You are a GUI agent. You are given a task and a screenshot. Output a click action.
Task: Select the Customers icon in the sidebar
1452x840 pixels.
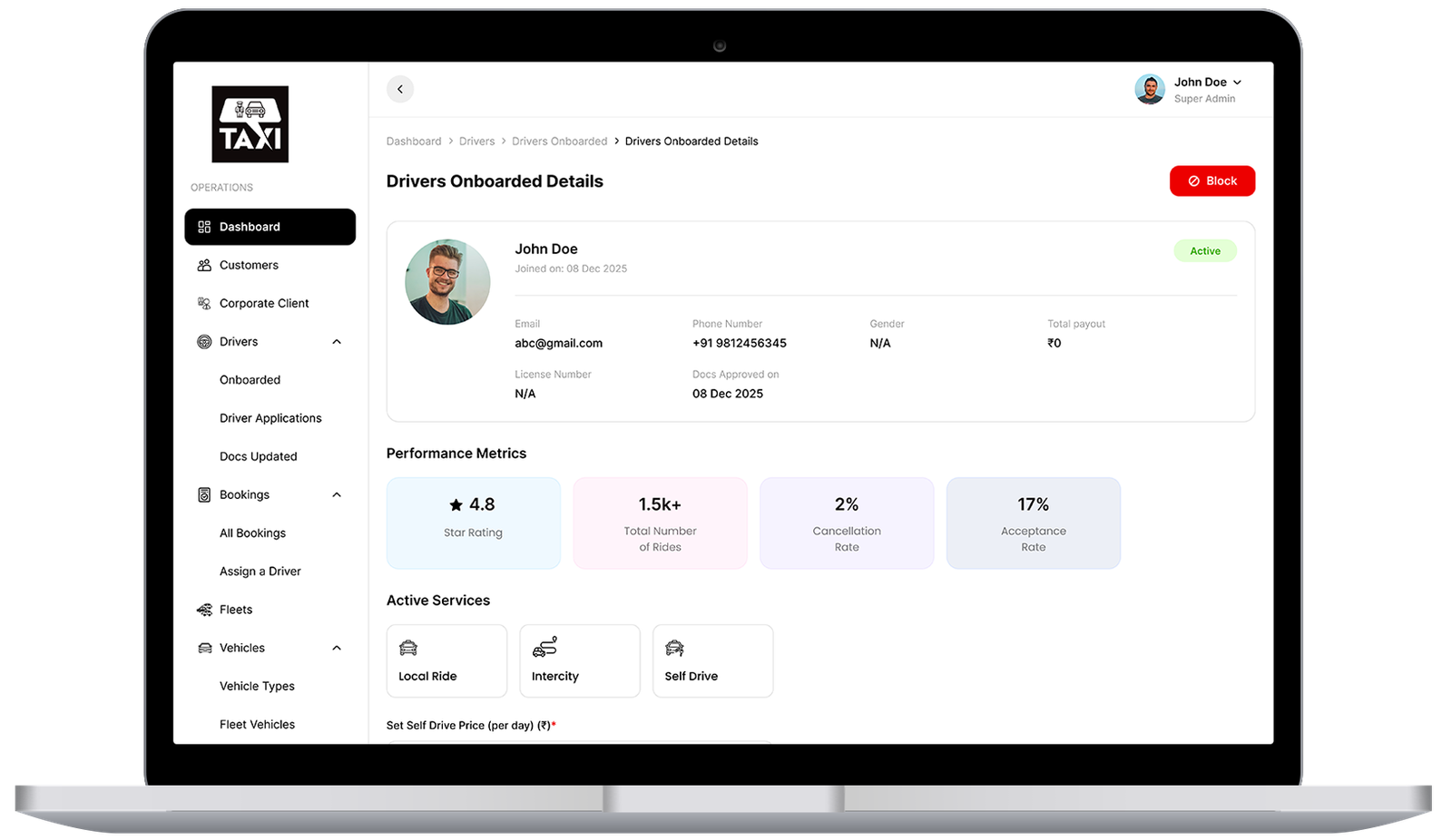click(203, 265)
